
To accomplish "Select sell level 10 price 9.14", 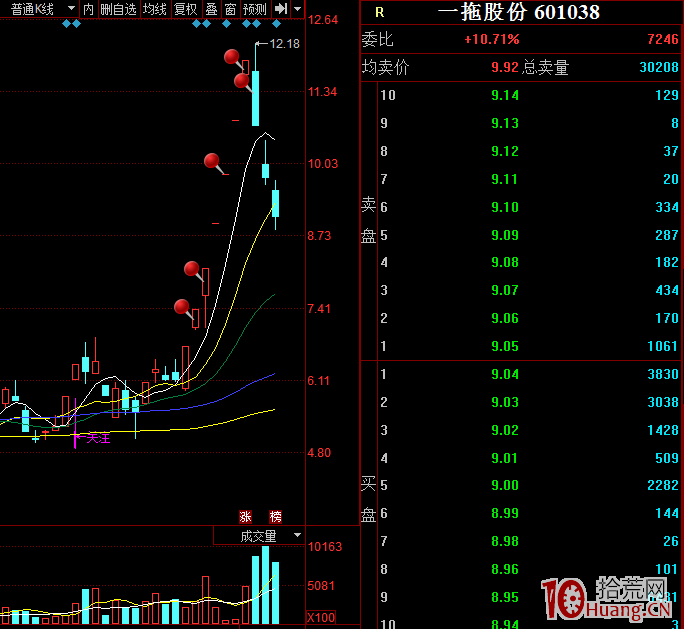I will pos(505,95).
